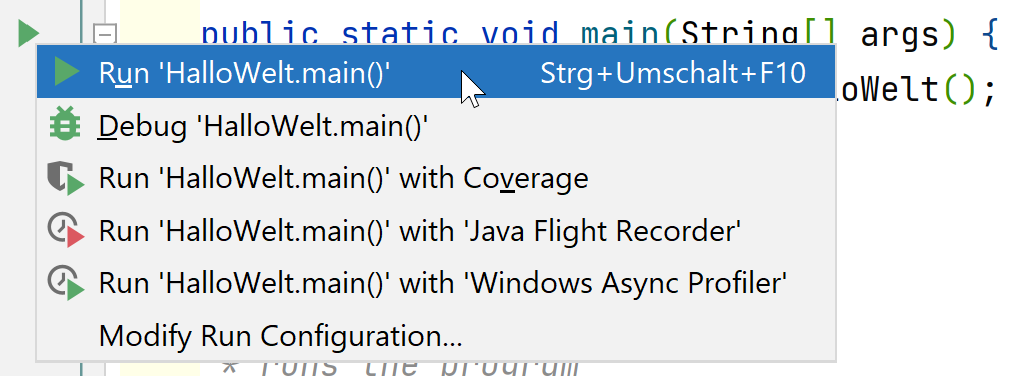Click the green bug Debug icon
This screenshot has height=376, width=1033.
coord(65,124)
